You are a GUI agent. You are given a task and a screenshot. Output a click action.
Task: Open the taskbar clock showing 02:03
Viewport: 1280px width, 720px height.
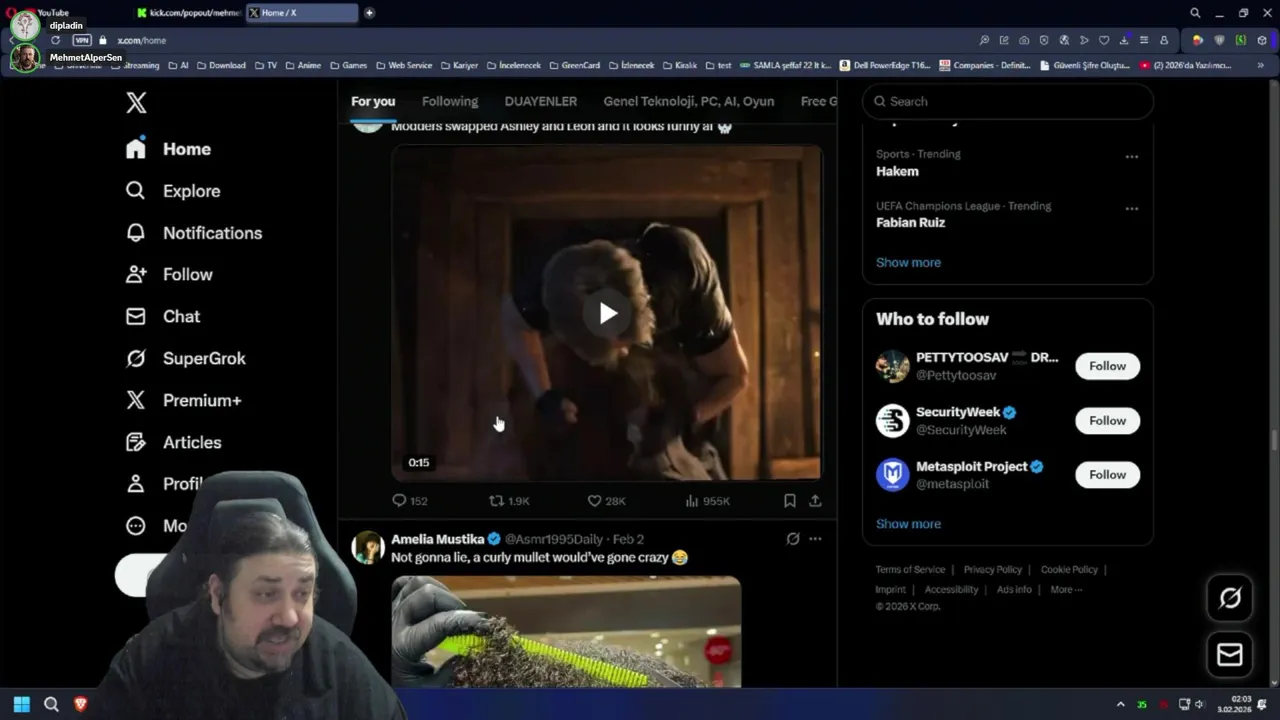coord(1234,704)
